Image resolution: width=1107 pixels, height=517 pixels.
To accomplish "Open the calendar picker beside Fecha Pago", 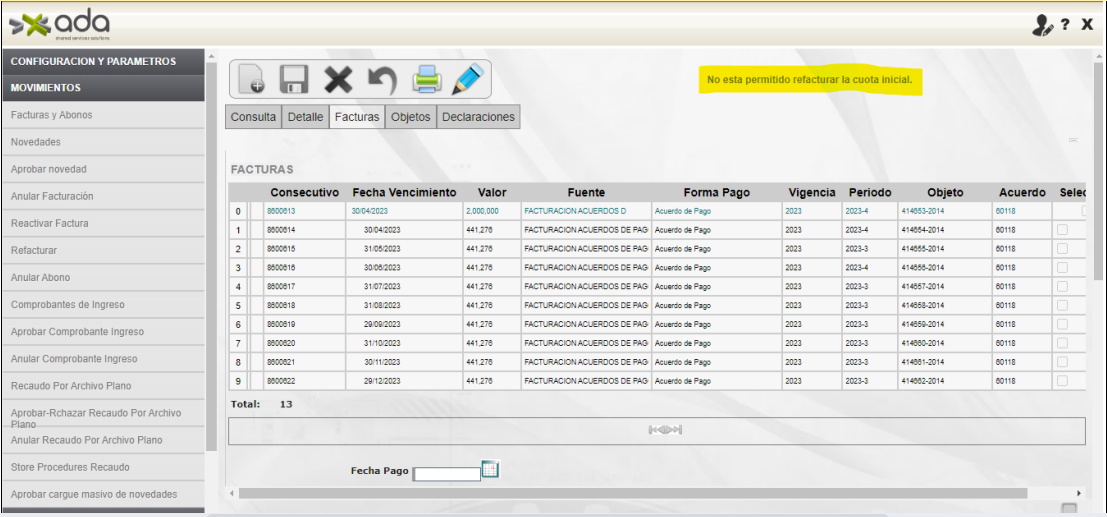I will tap(490, 469).
